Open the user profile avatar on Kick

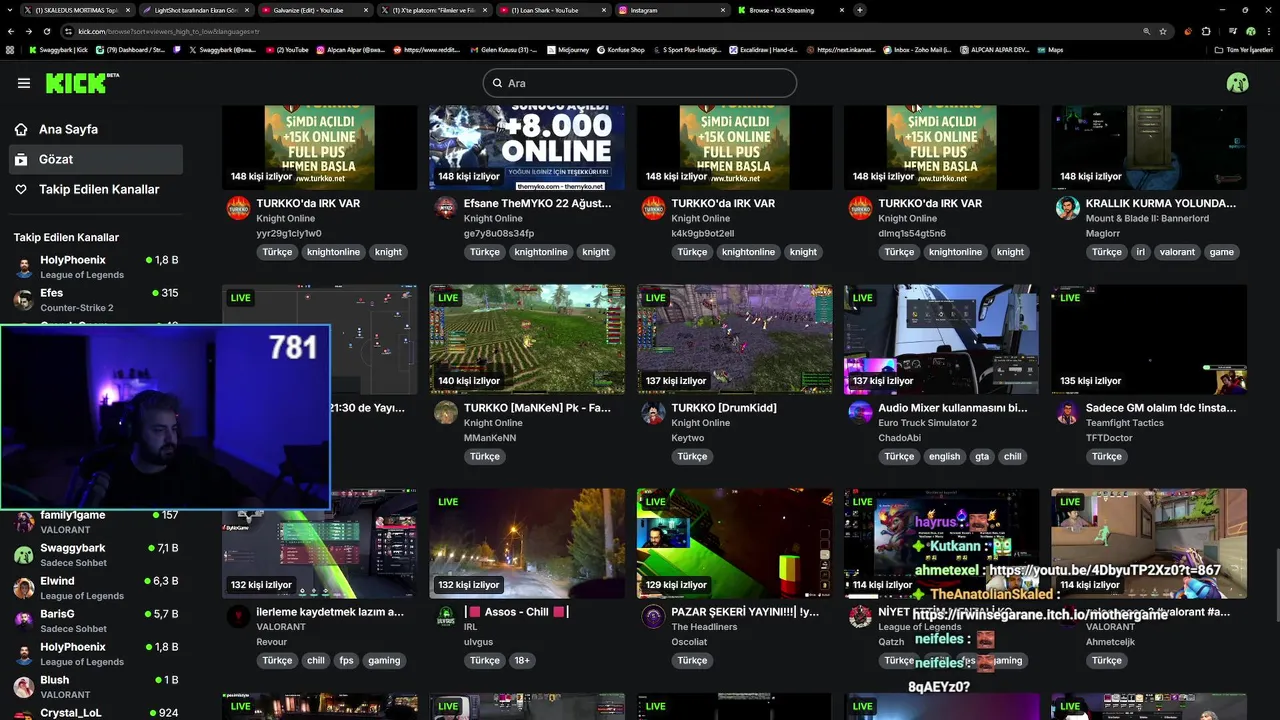[1237, 83]
